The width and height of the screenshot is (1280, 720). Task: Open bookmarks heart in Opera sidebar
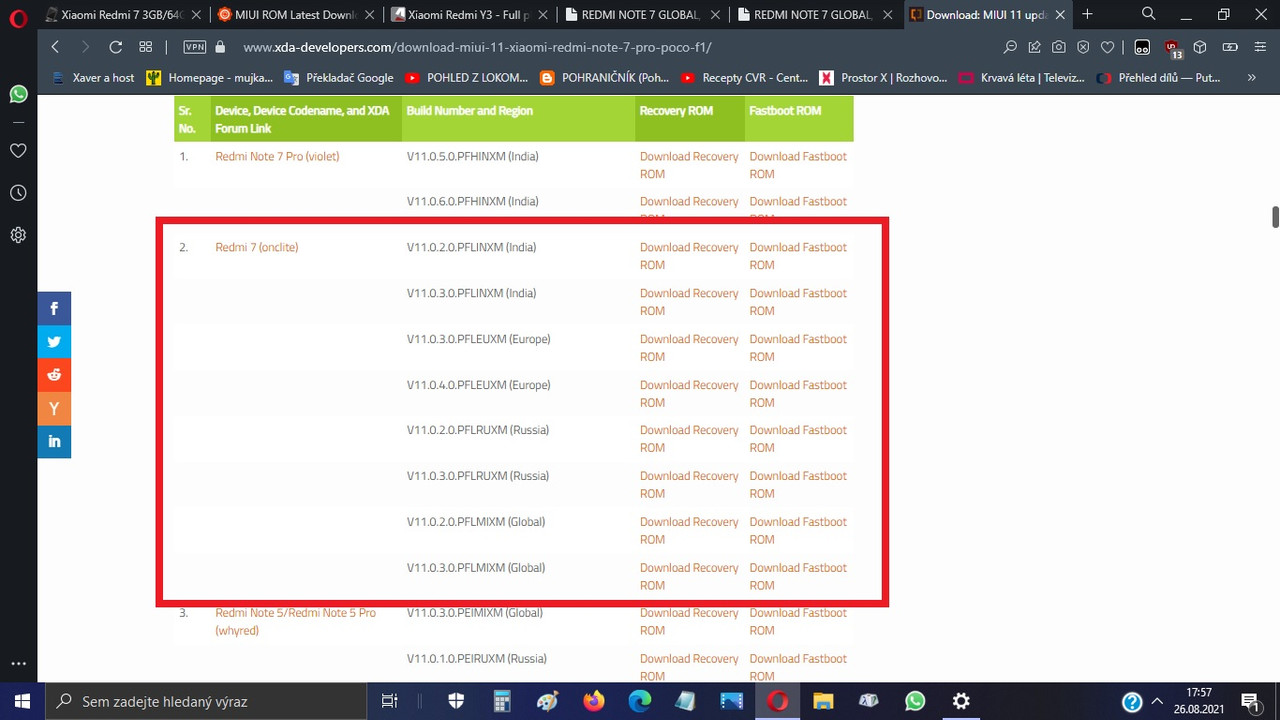point(18,151)
